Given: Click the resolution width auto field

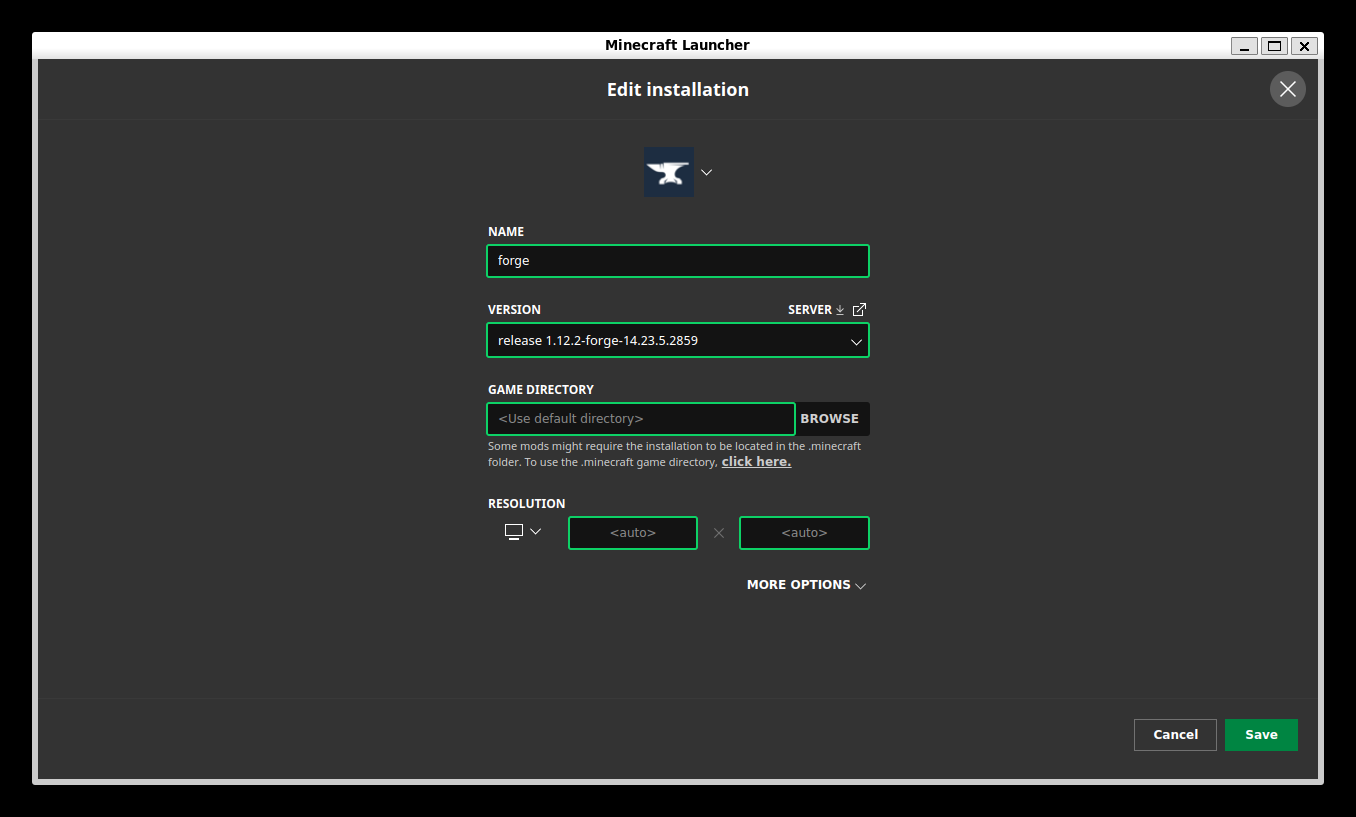Looking at the screenshot, I should (x=633, y=533).
